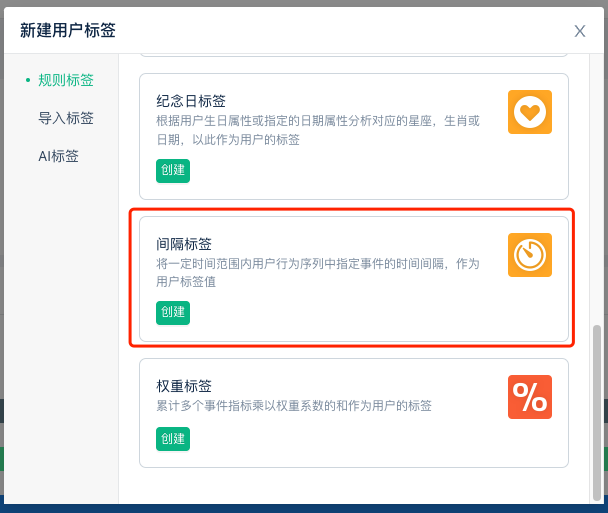Click the 间隔标签 description text
This screenshot has width=608, height=513.
pyautogui.click(x=318, y=272)
